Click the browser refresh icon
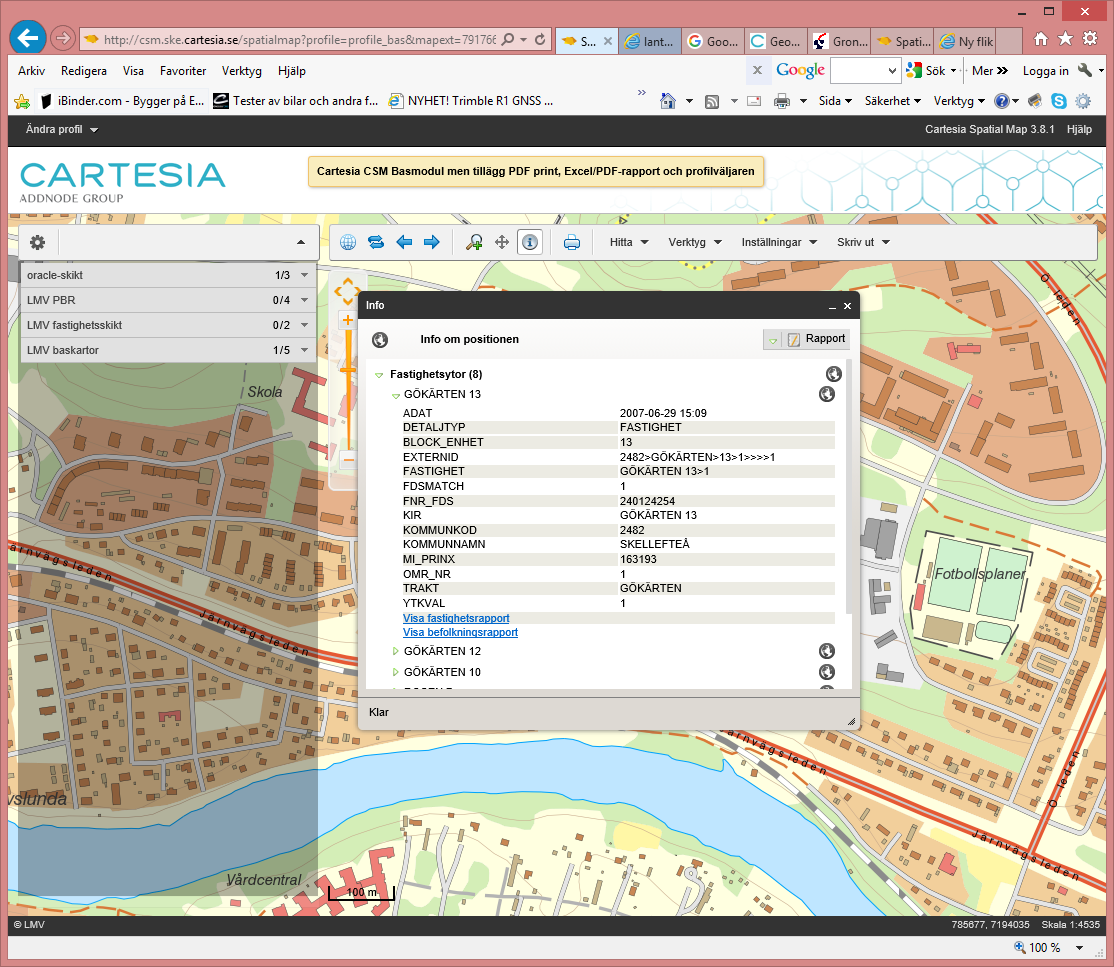The image size is (1114, 967). point(540,40)
